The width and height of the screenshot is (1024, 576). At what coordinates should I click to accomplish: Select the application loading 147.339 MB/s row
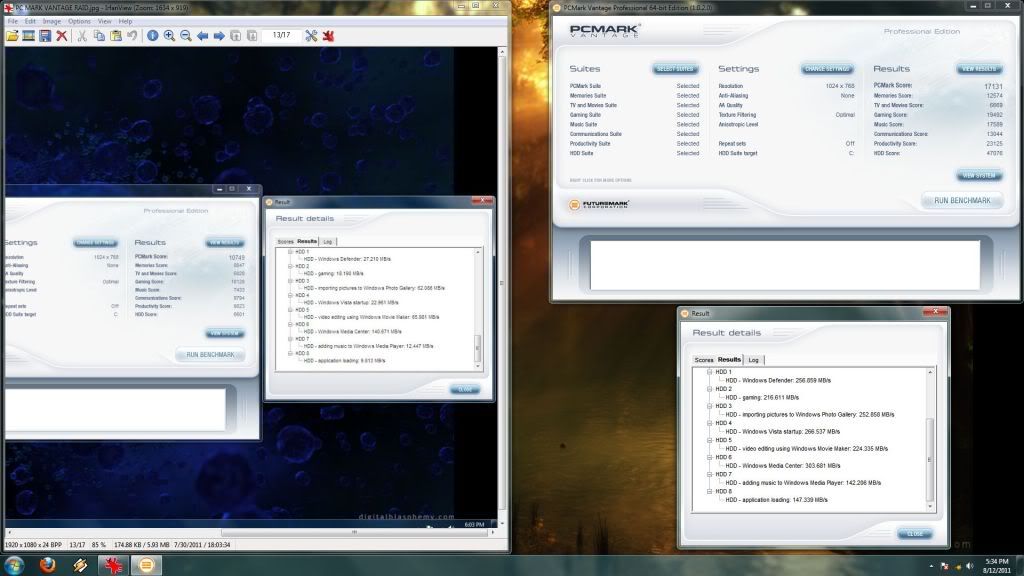776,500
